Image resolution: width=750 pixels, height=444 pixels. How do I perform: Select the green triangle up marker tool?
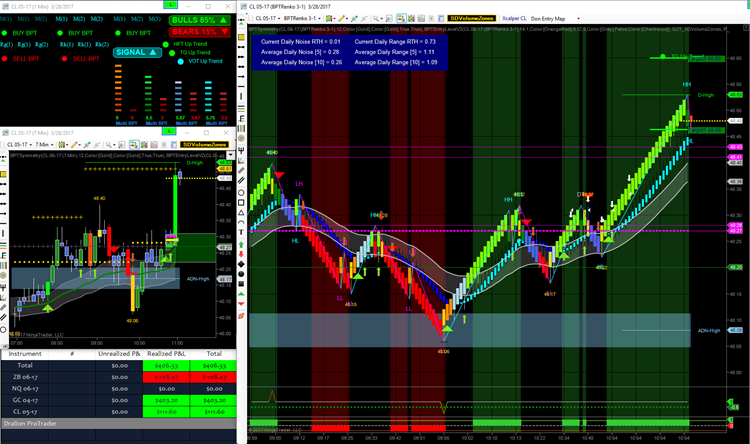241,294
